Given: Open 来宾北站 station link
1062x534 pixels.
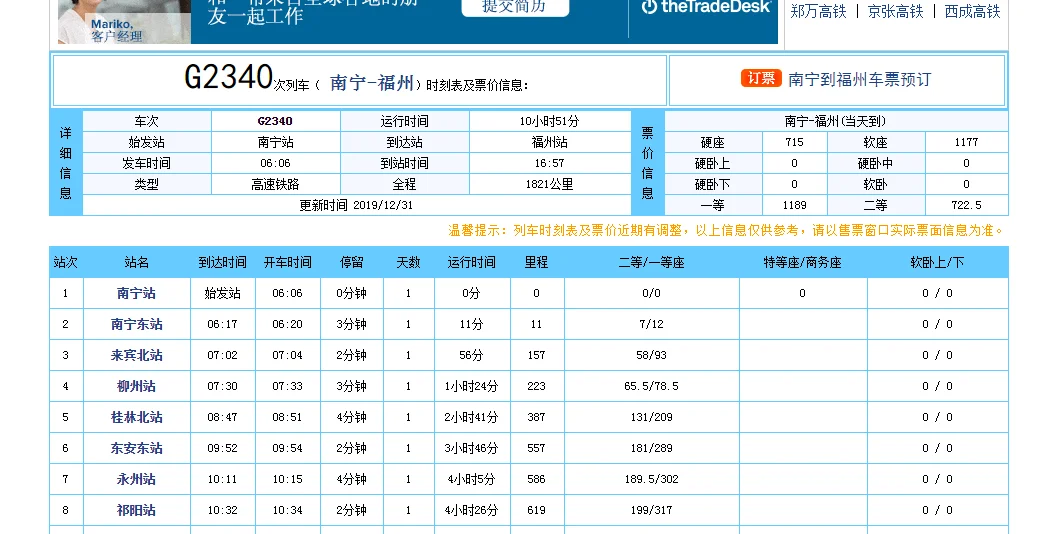Looking at the screenshot, I should pyautogui.click(x=136, y=355).
